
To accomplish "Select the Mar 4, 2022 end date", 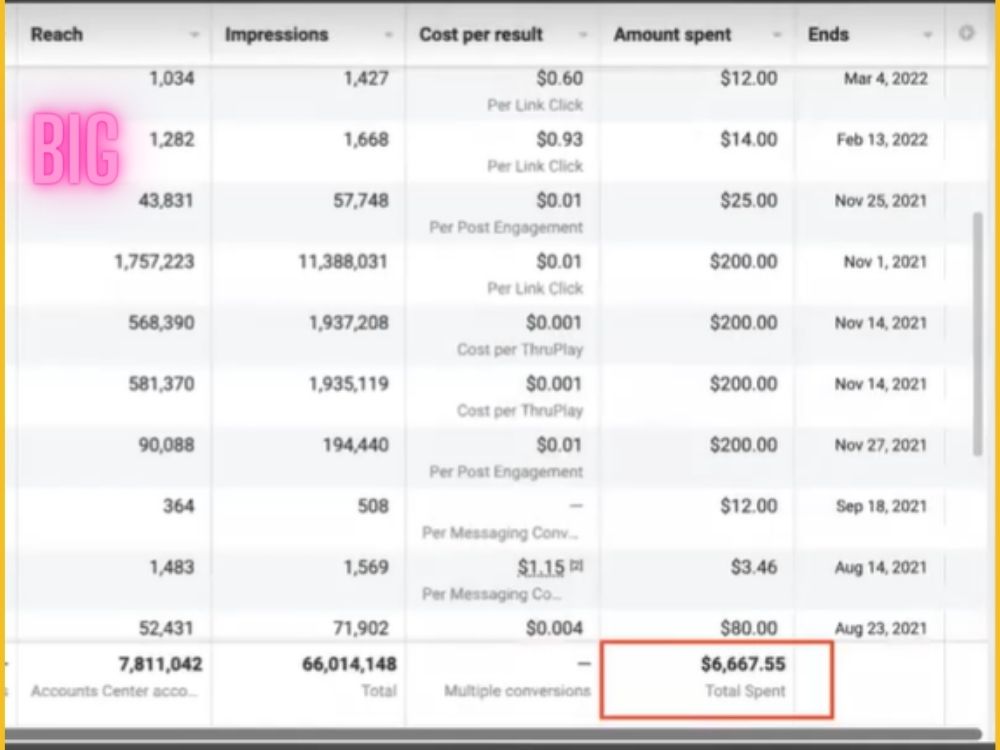I will (x=885, y=78).
